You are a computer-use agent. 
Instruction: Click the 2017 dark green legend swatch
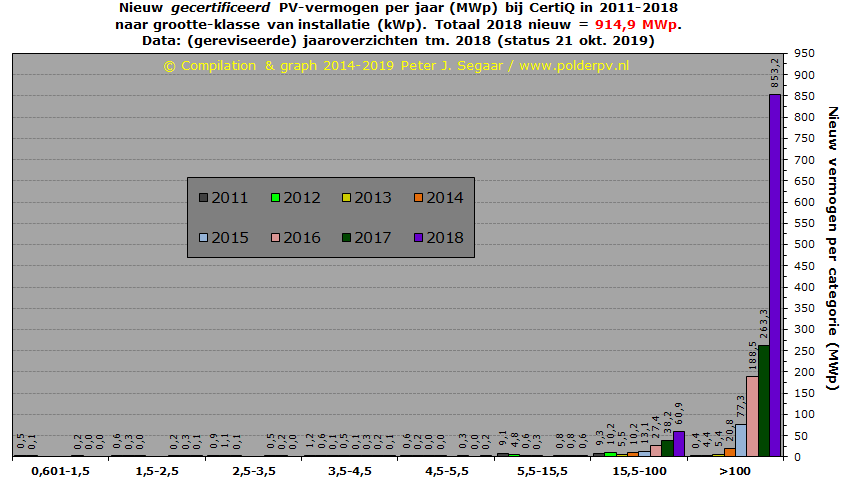coord(346,238)
